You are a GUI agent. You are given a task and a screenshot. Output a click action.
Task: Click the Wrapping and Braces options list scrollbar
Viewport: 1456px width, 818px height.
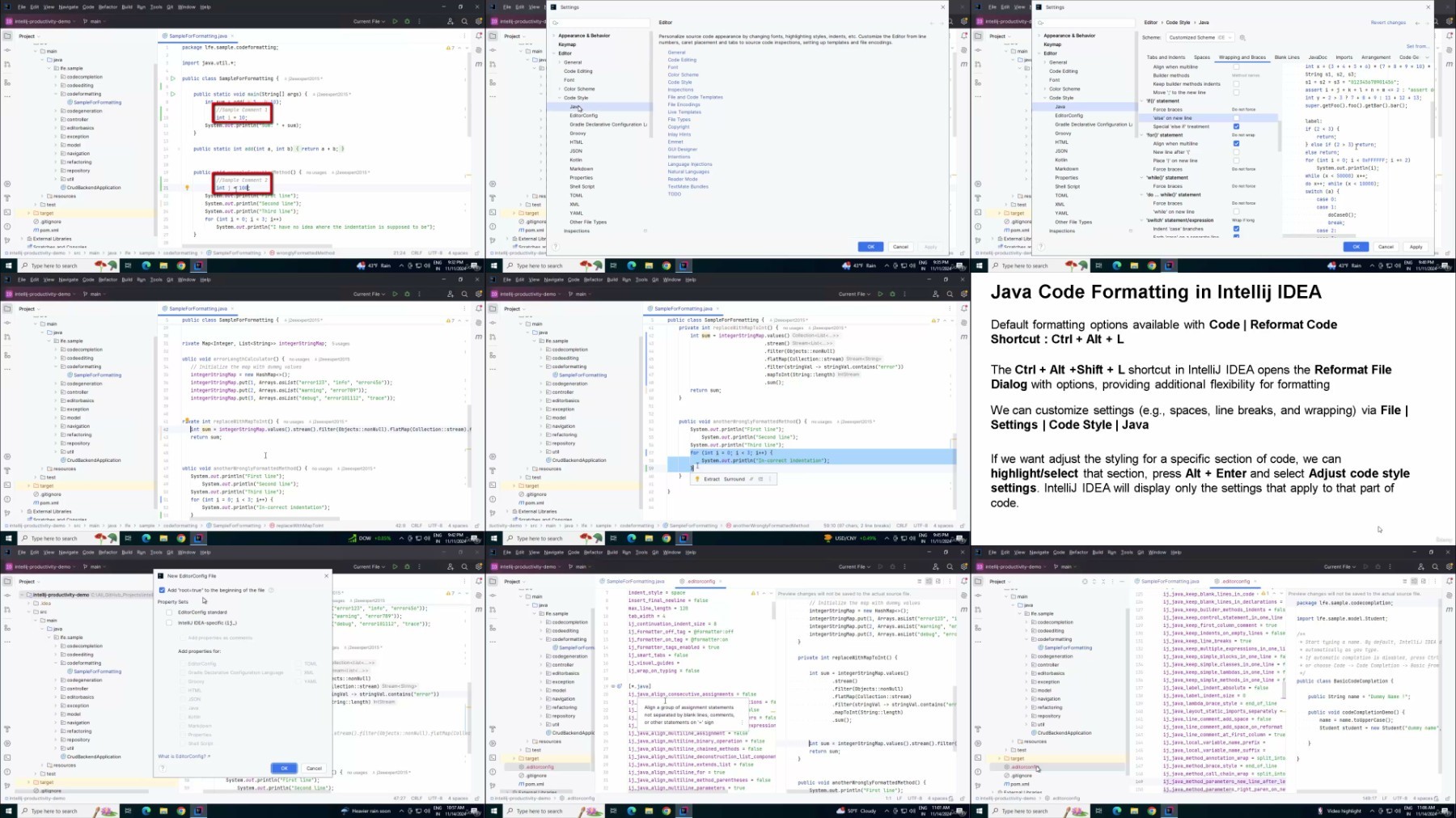[x=1279, y=135]
